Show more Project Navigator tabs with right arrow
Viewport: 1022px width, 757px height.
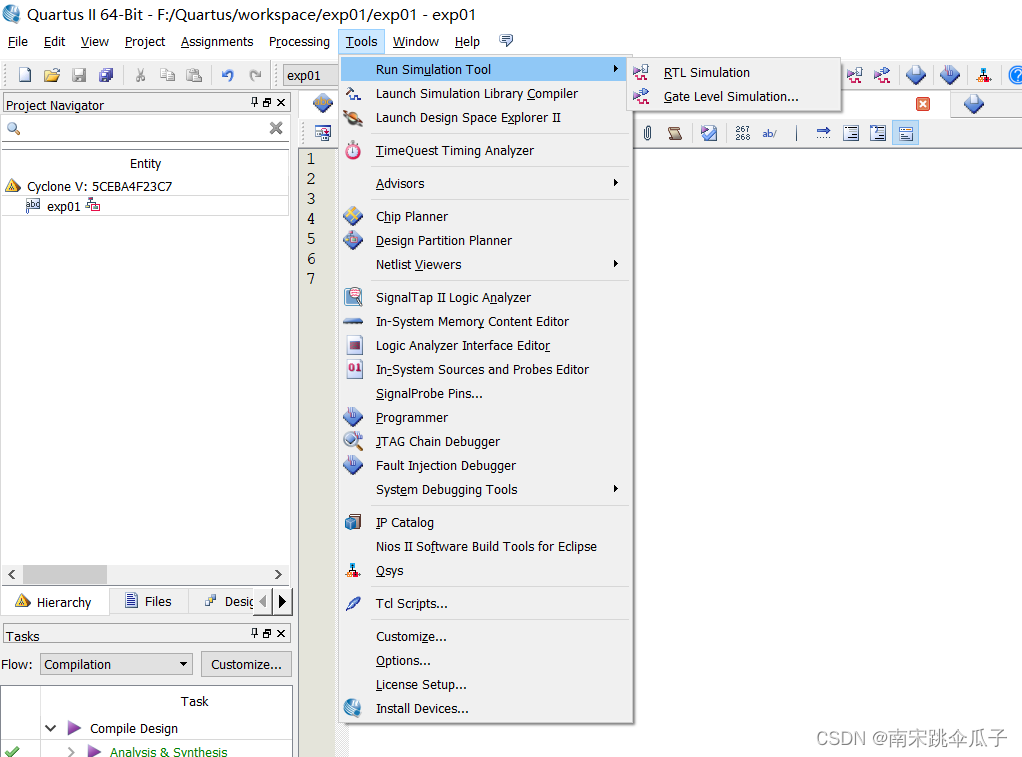282,601
